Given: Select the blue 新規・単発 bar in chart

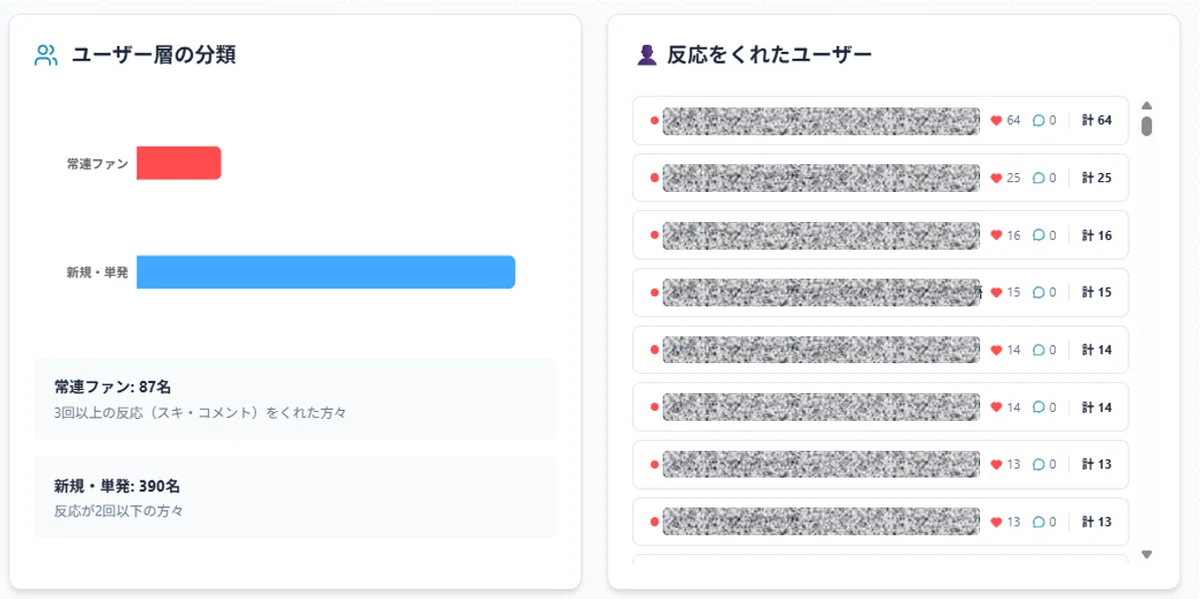Looking at the screenshot, I should tap(326, 272).
